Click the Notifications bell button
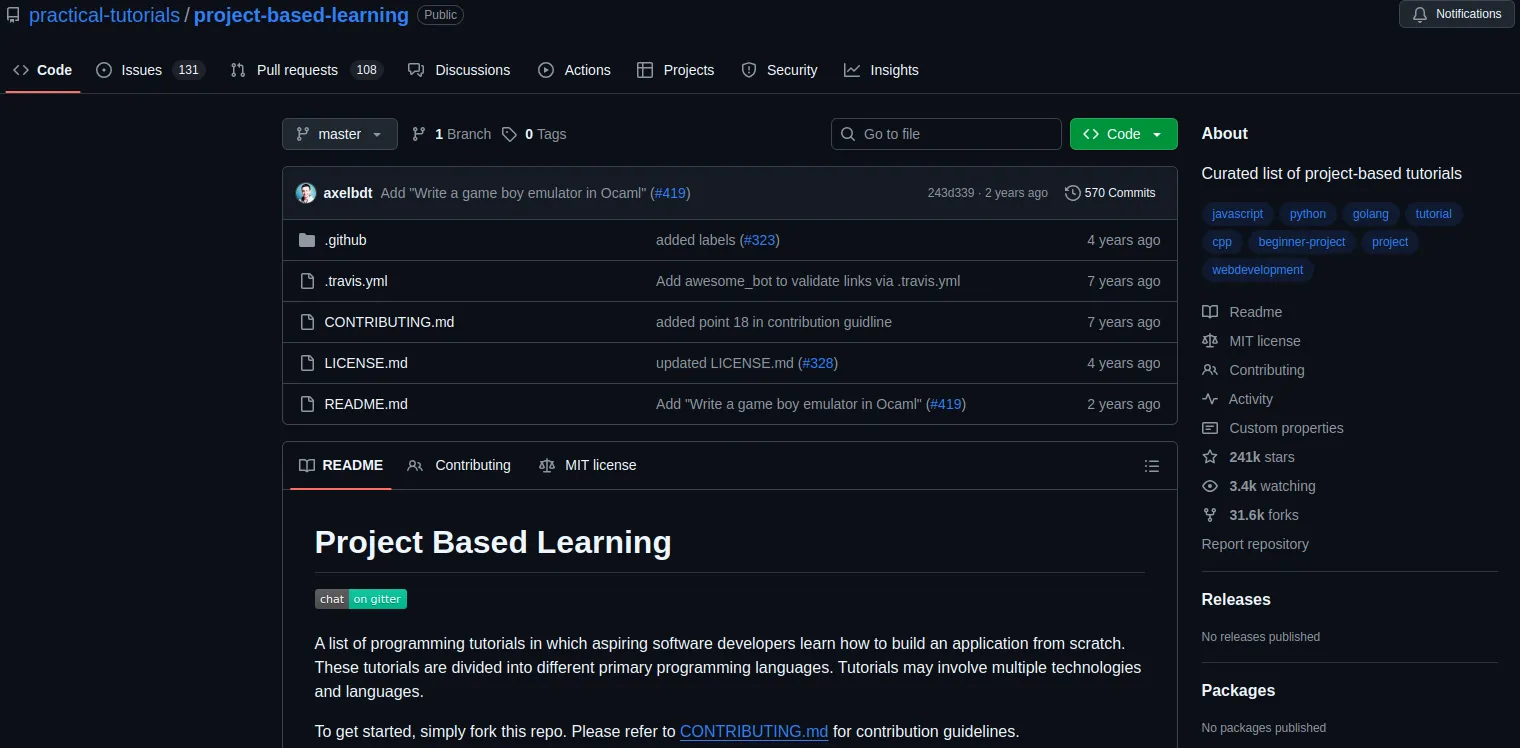This screenshot has width=1520, height=748. click(1456, 14)
